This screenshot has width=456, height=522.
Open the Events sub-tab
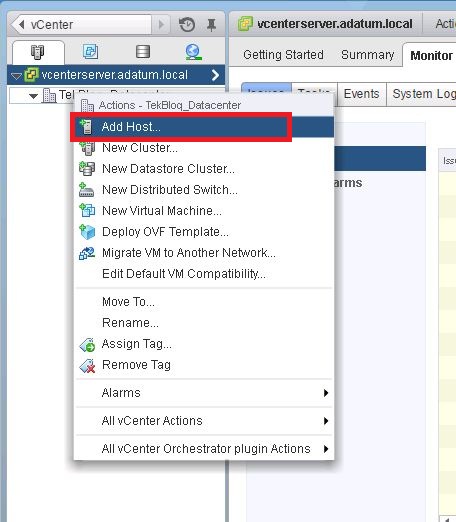click(362, 94)
